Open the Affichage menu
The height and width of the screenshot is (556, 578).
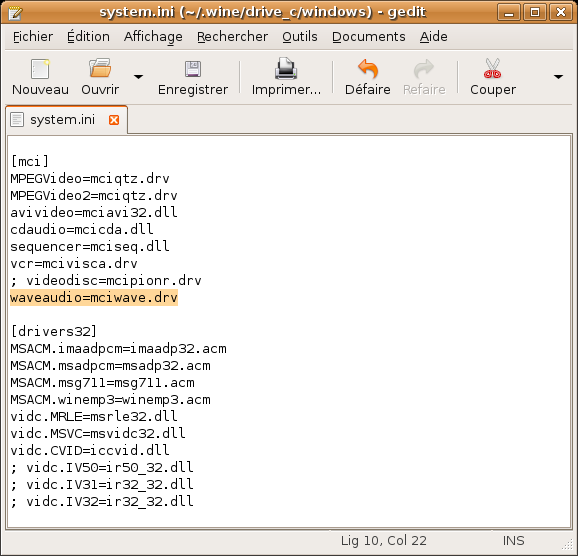click(x=153, y=37)
